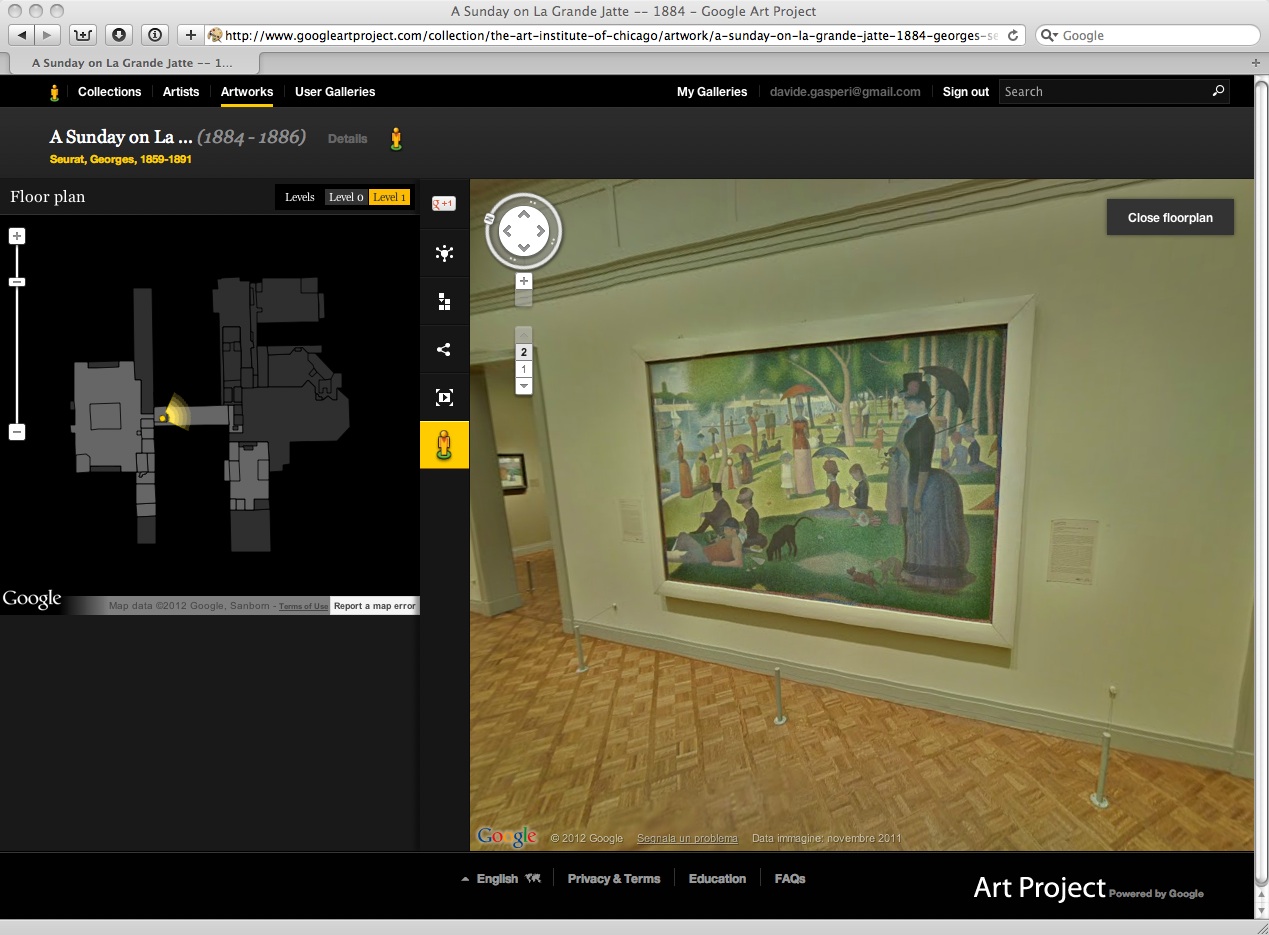Screen dimensions: 1269x935
Task: Open the Collections menu
Action: point(110,92)
